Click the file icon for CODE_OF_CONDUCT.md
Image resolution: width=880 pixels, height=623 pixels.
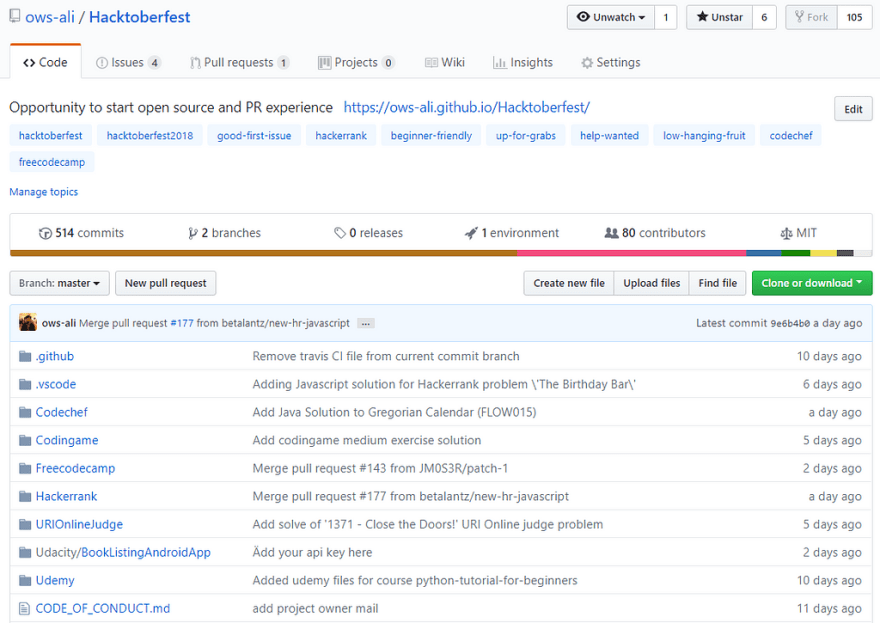coord(24,608)
